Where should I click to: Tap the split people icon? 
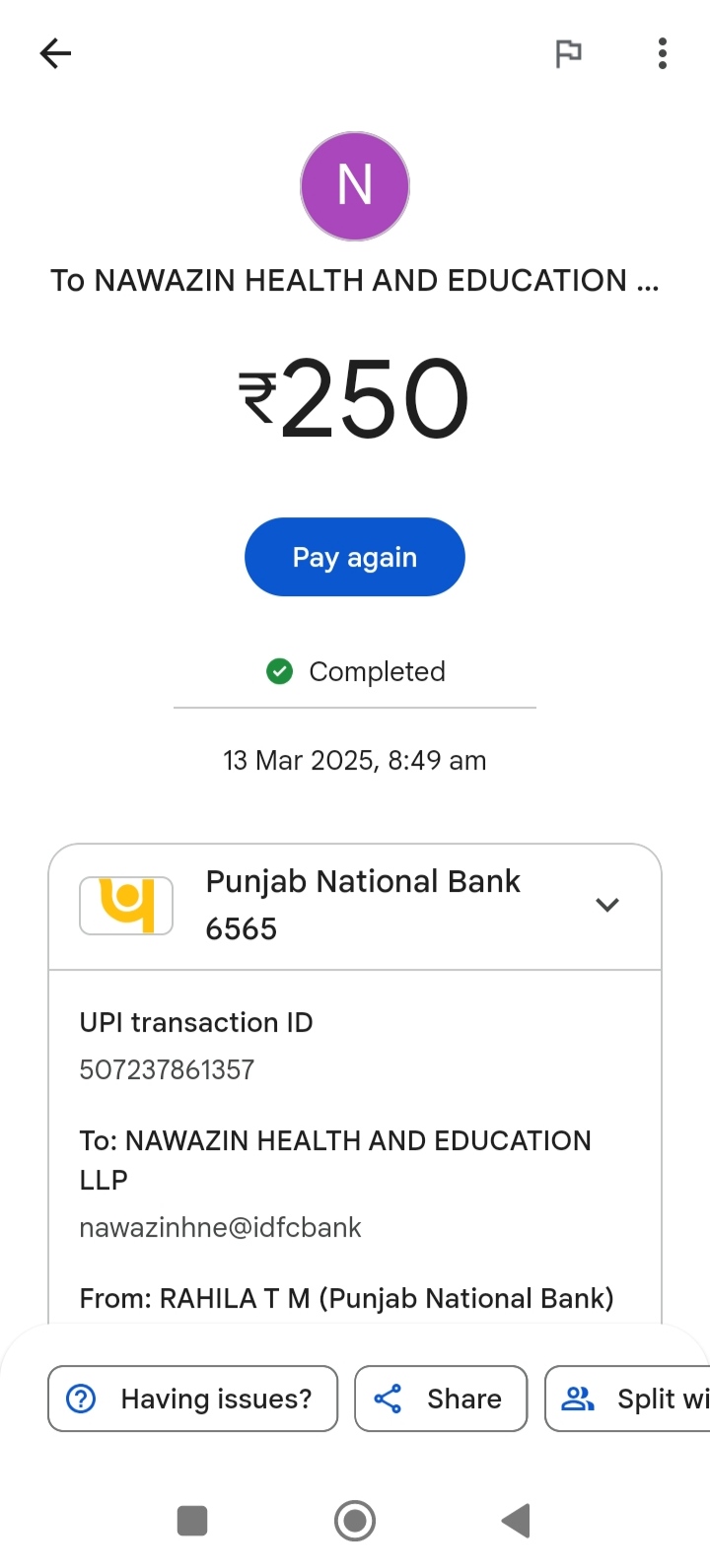(578, 1398)
